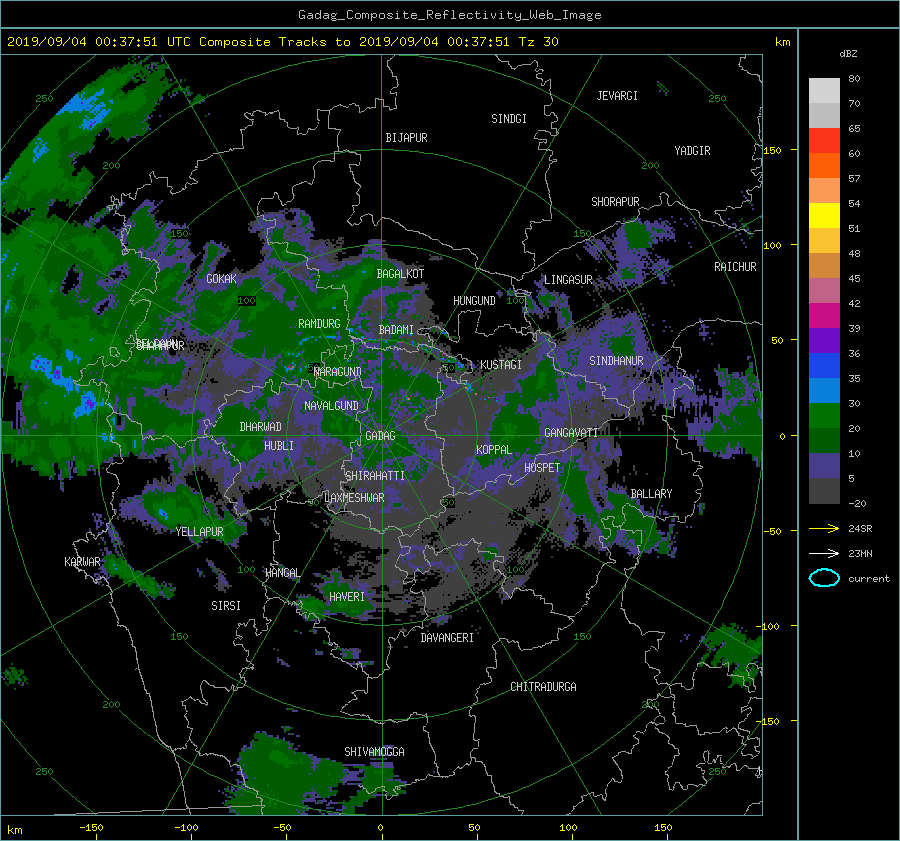Viewport: 900px width, 841px height.
Task: Click the 80 dBZ light gray swatch
Action: click(824, 90)
